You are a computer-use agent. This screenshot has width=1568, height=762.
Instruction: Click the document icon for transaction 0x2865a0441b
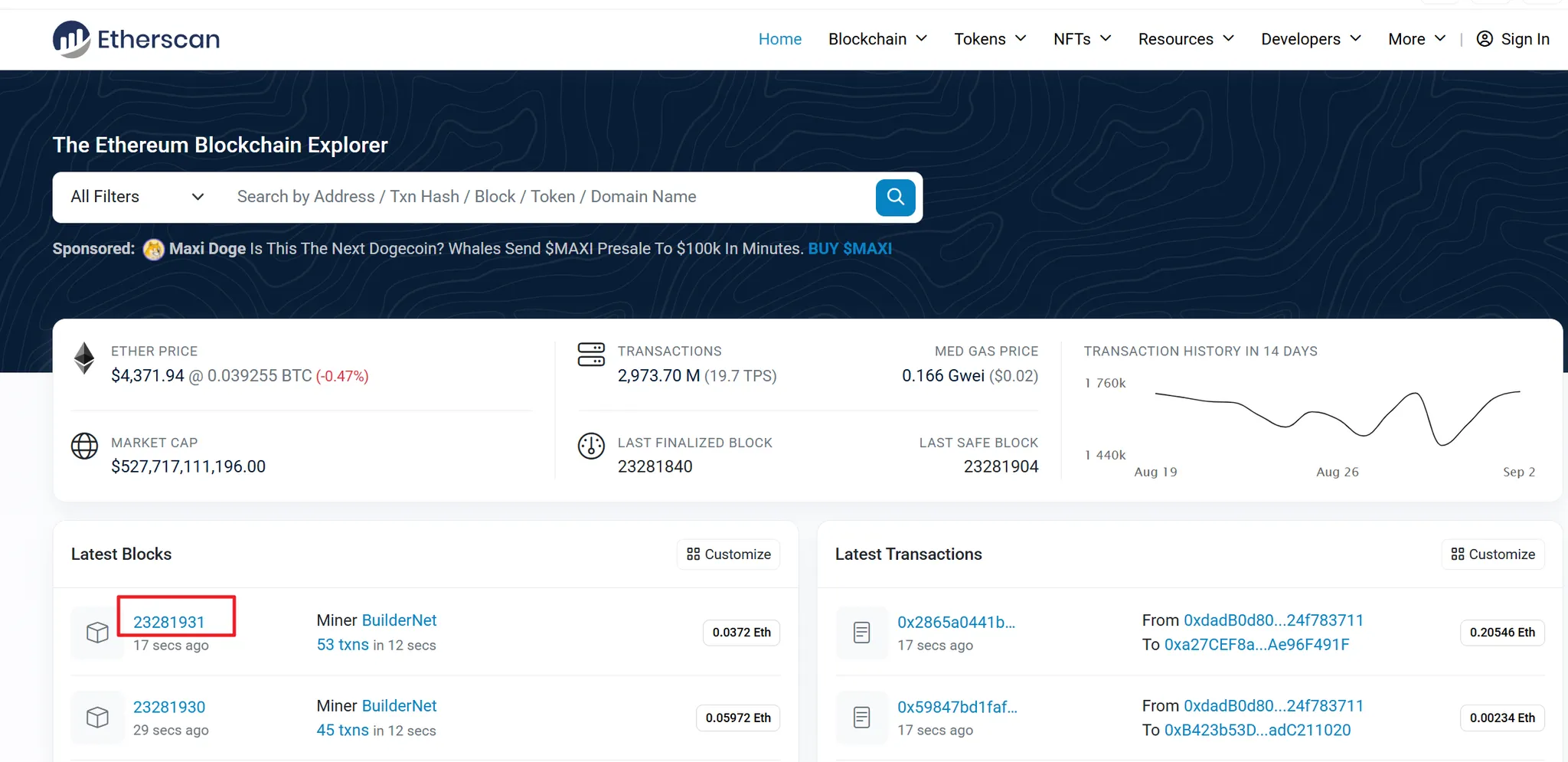(x=861, y=633)
